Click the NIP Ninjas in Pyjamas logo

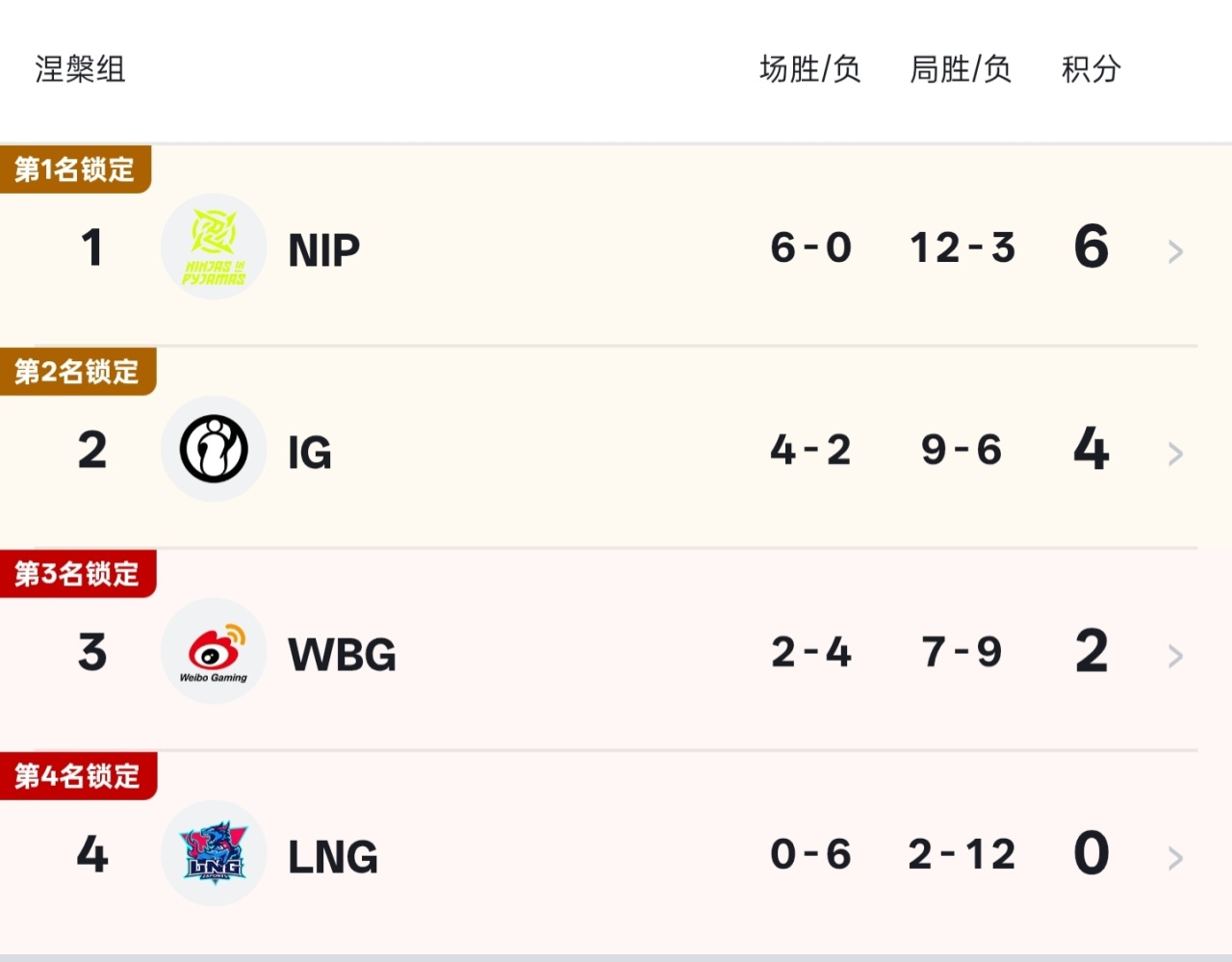tap(214, 247)
